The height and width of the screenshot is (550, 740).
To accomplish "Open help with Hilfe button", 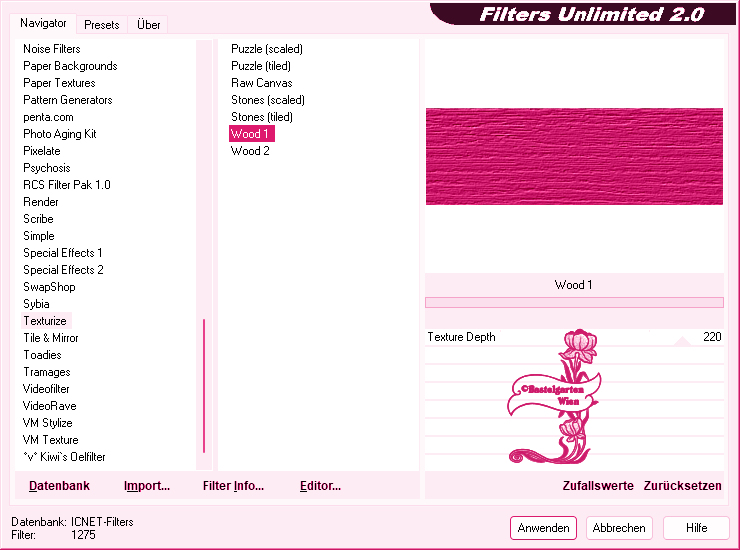I will (696, 528).
